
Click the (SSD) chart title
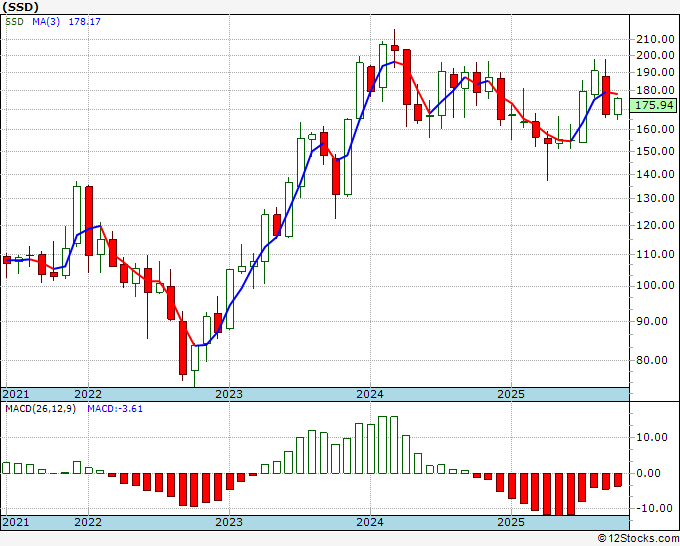pyautogui.click(x=20, y=7)
